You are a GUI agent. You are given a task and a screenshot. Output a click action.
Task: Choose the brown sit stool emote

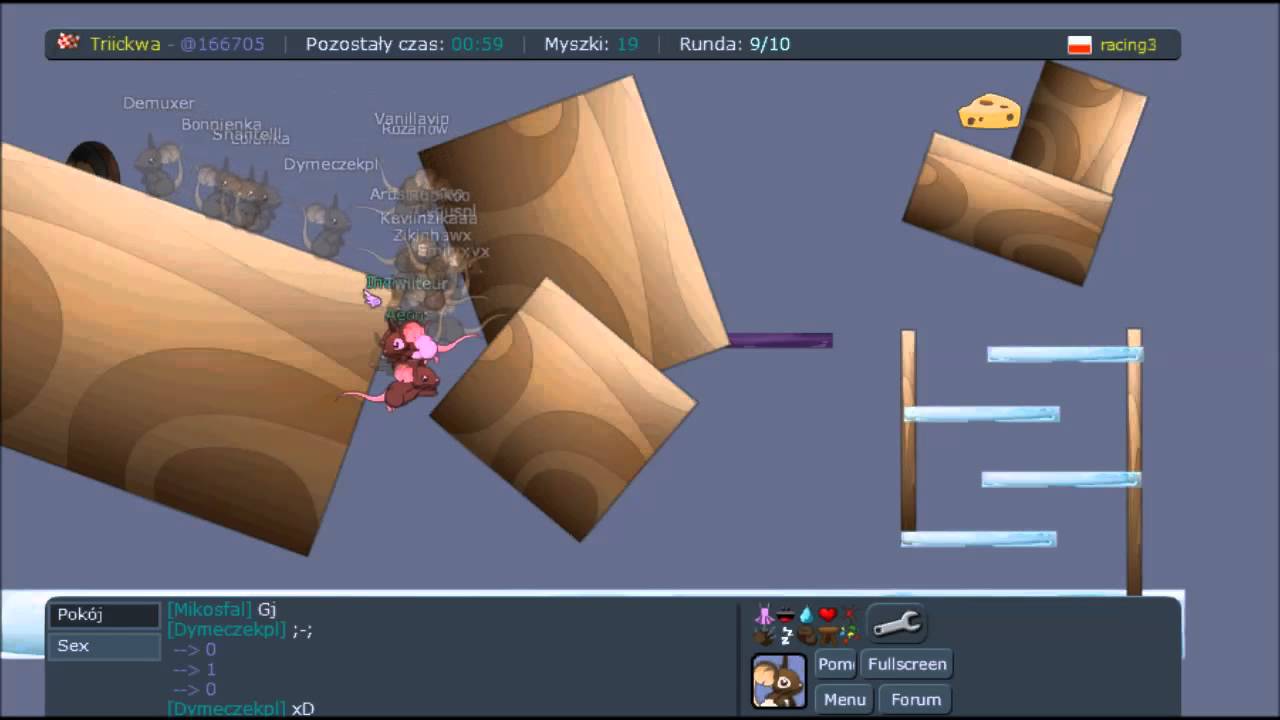[x=828, y=636]
